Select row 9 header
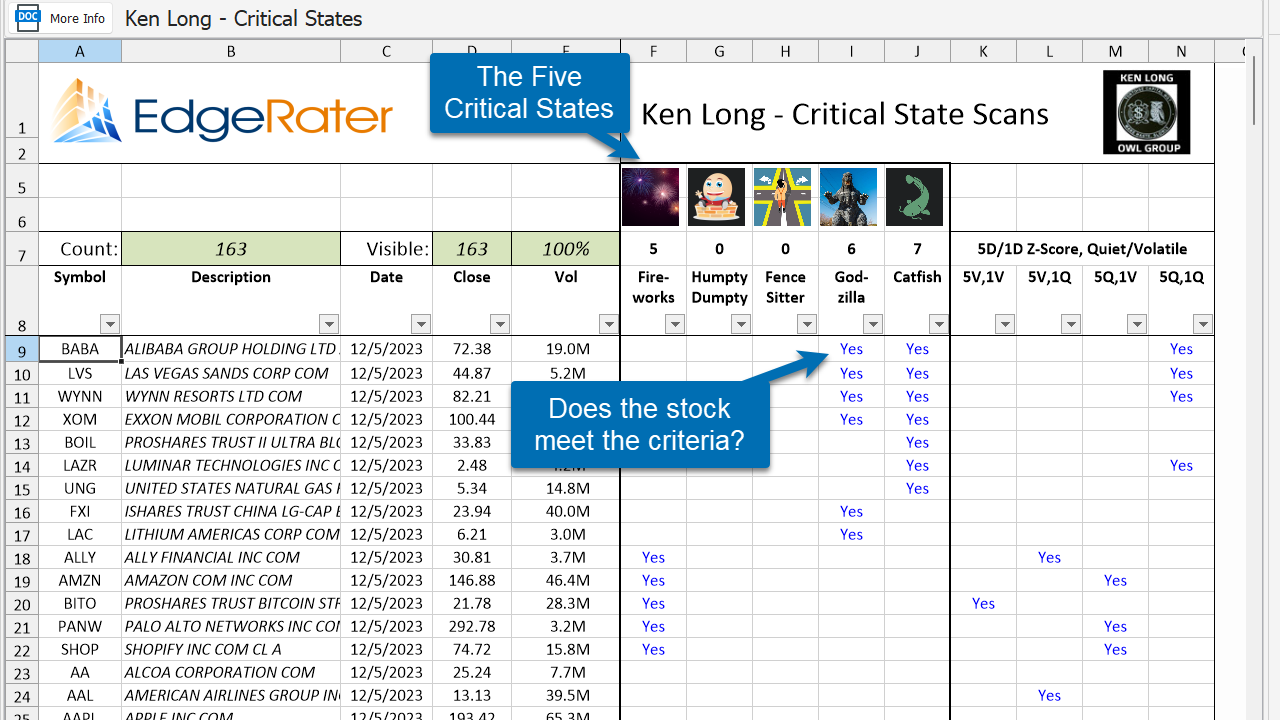This screenshot has width=1280, height=720. tap(22, 350)
